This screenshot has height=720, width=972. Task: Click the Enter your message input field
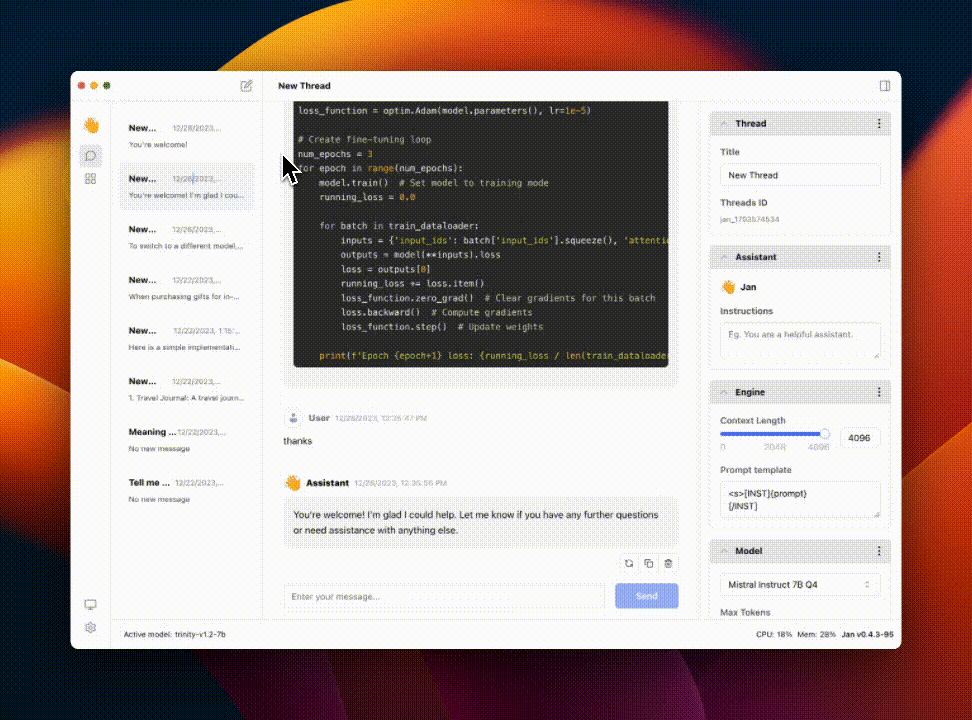point(444,596)
